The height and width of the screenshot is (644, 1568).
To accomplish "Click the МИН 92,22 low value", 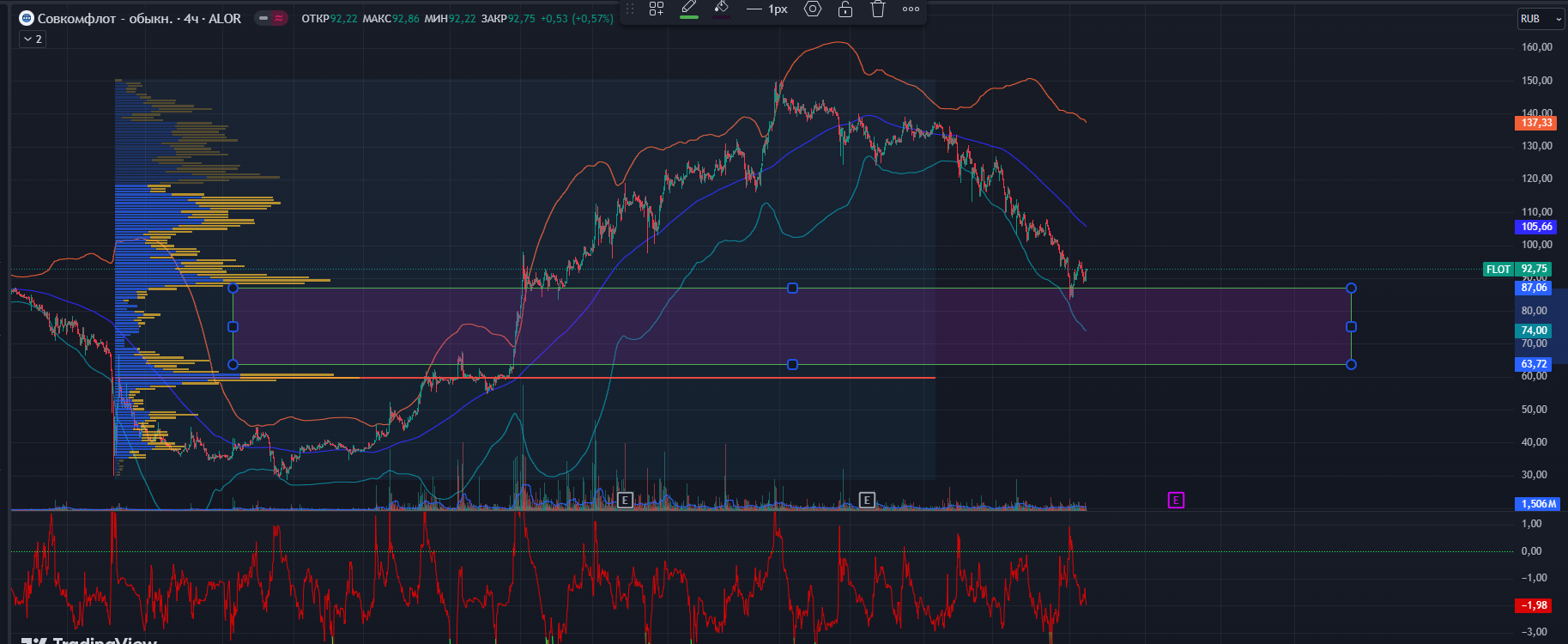I will 450,18.
